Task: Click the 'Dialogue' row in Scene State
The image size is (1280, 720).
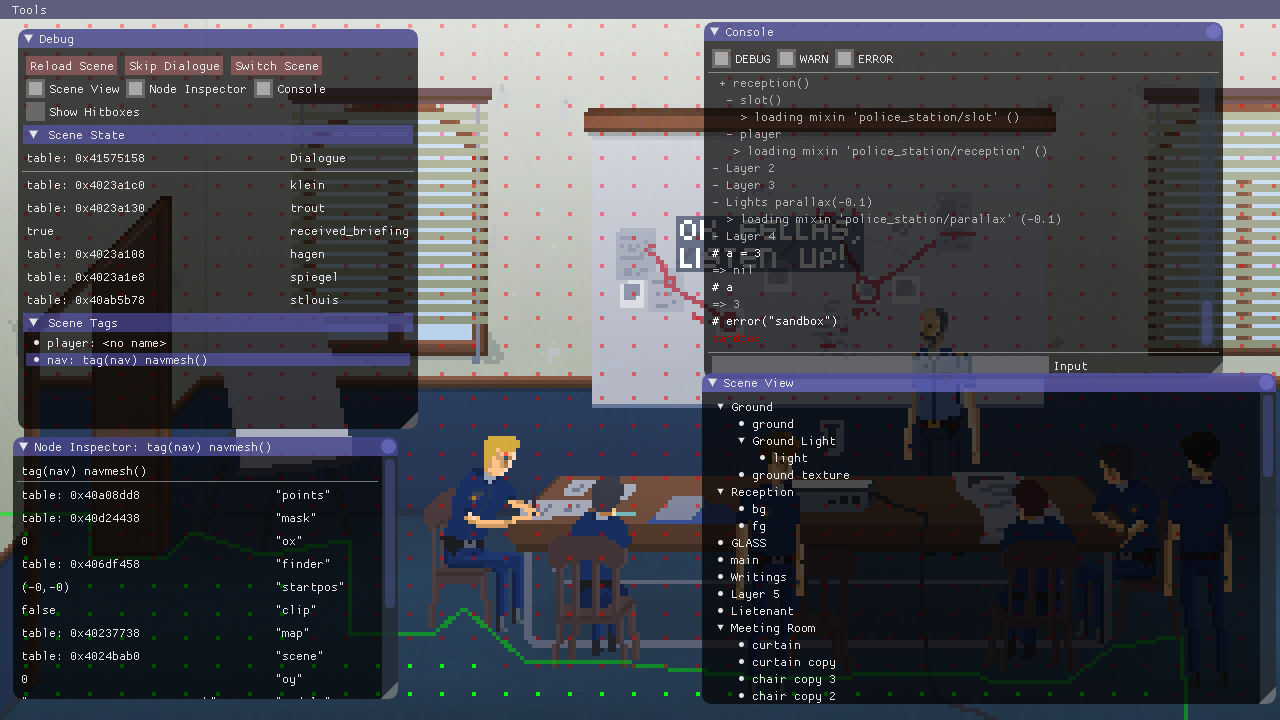Action: click(217, 158)
